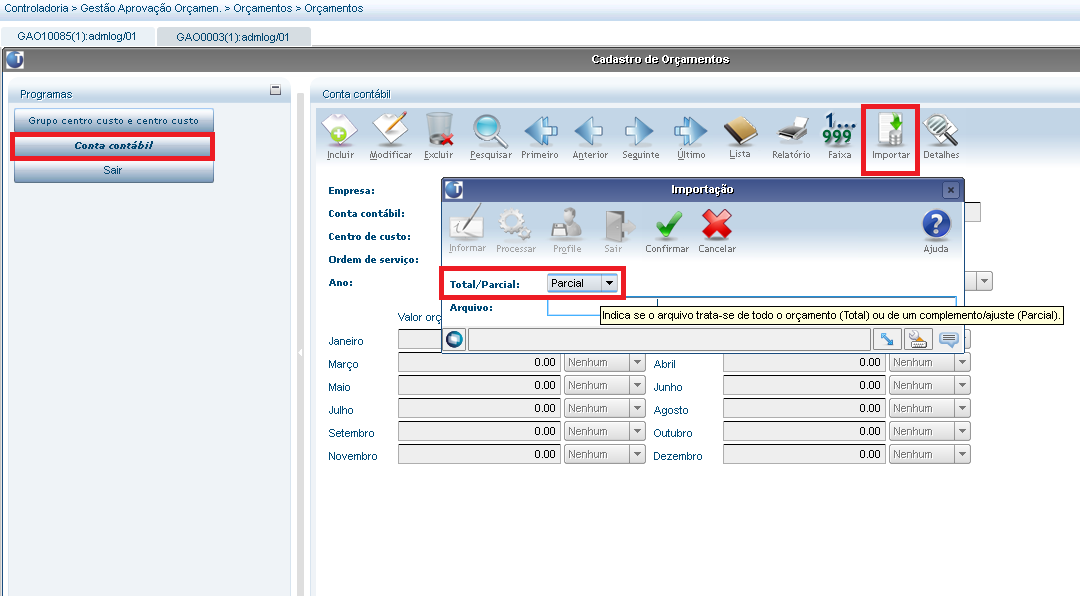Click round logo icon at dialog bottom-left
Screen dimensions: 1080x596
tap(455, 339)
